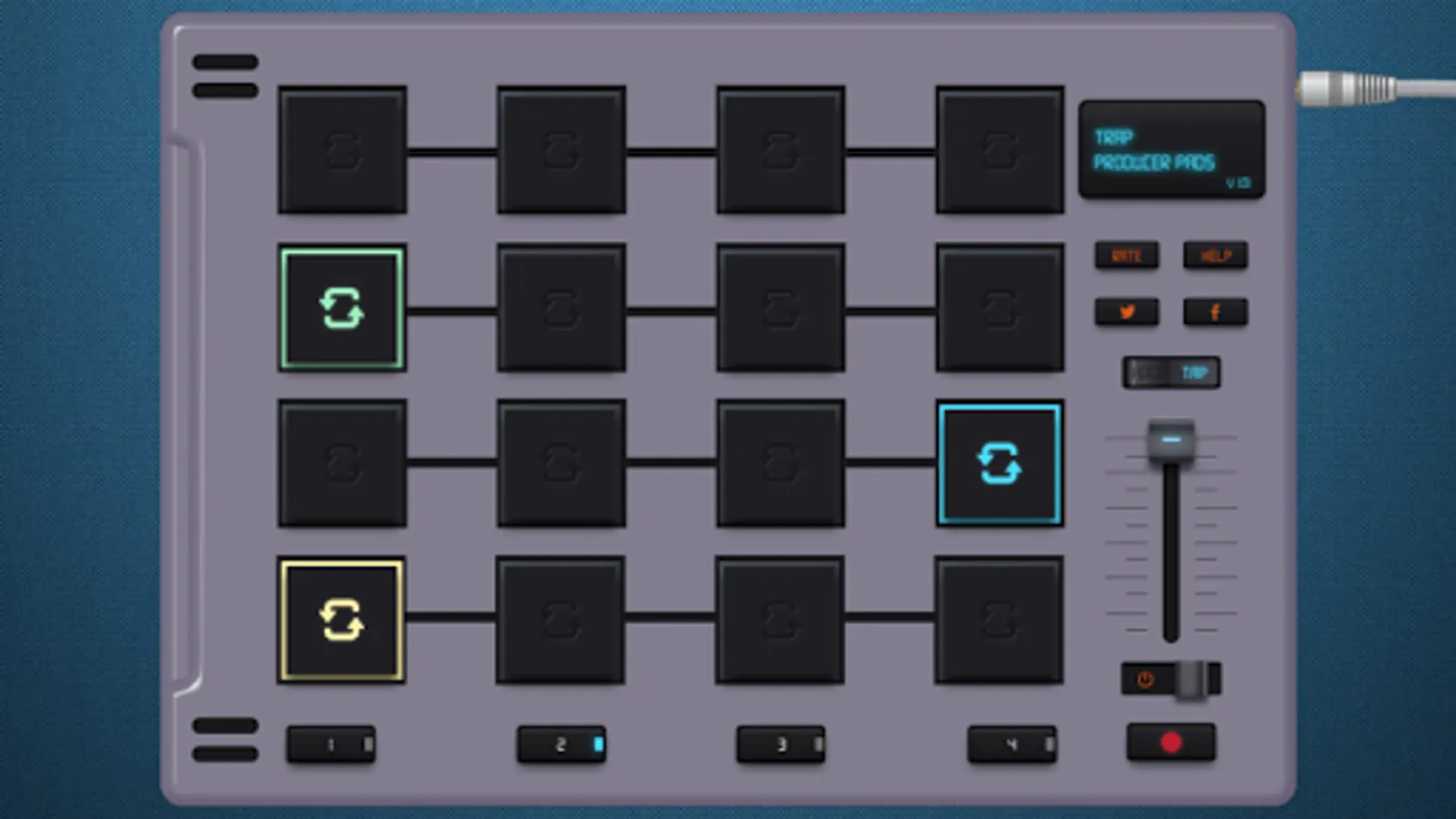The image size is (1456, 819).
Task: Tap the first pad in the third row
Action: click(x=342, y=464)
